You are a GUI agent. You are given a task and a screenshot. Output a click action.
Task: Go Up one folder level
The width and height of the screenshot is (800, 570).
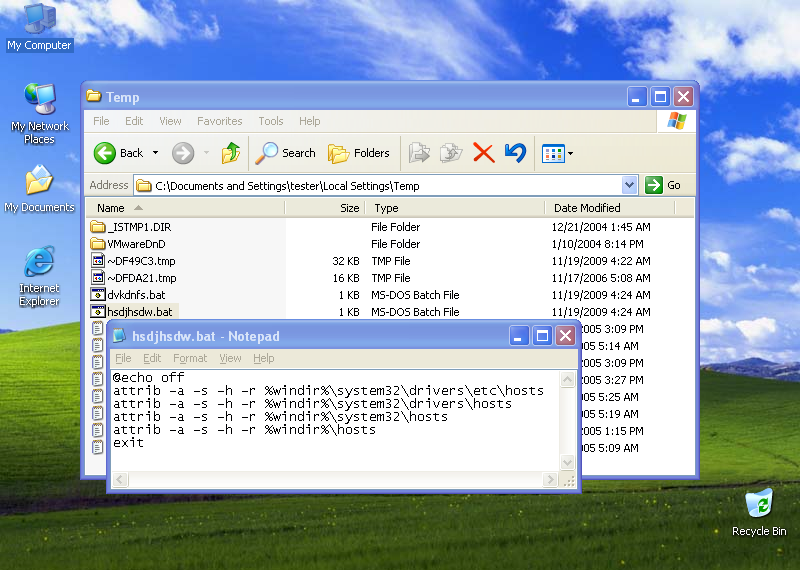pyautogui.click(x=231, y=153)
